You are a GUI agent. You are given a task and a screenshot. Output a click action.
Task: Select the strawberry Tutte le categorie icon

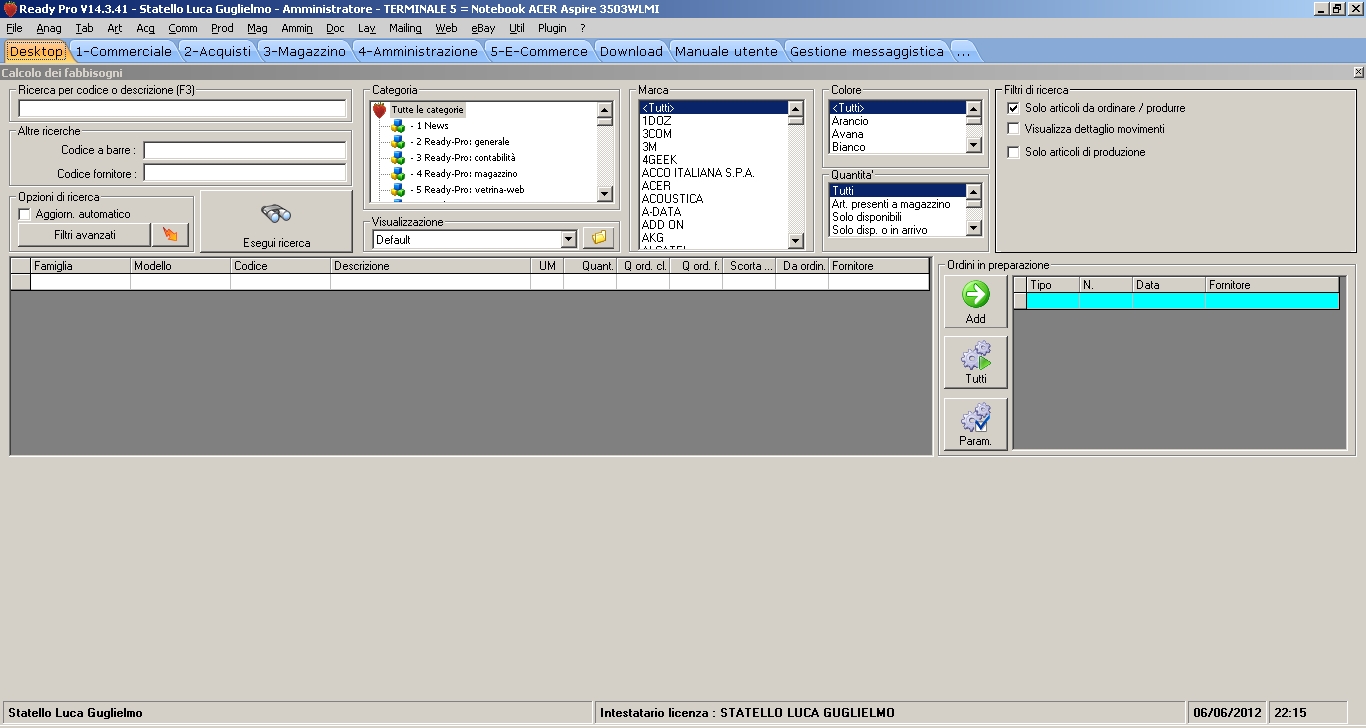(x=380, y=110)
